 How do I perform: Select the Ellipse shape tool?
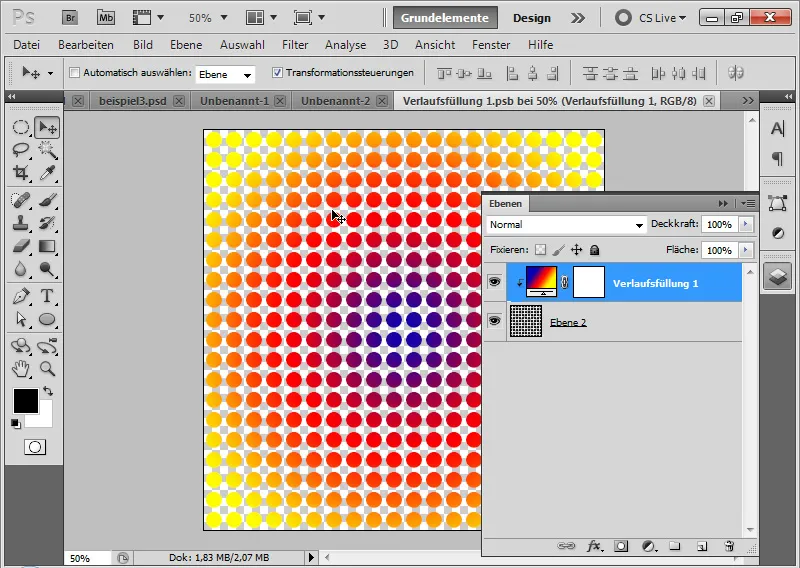[47, 319]
